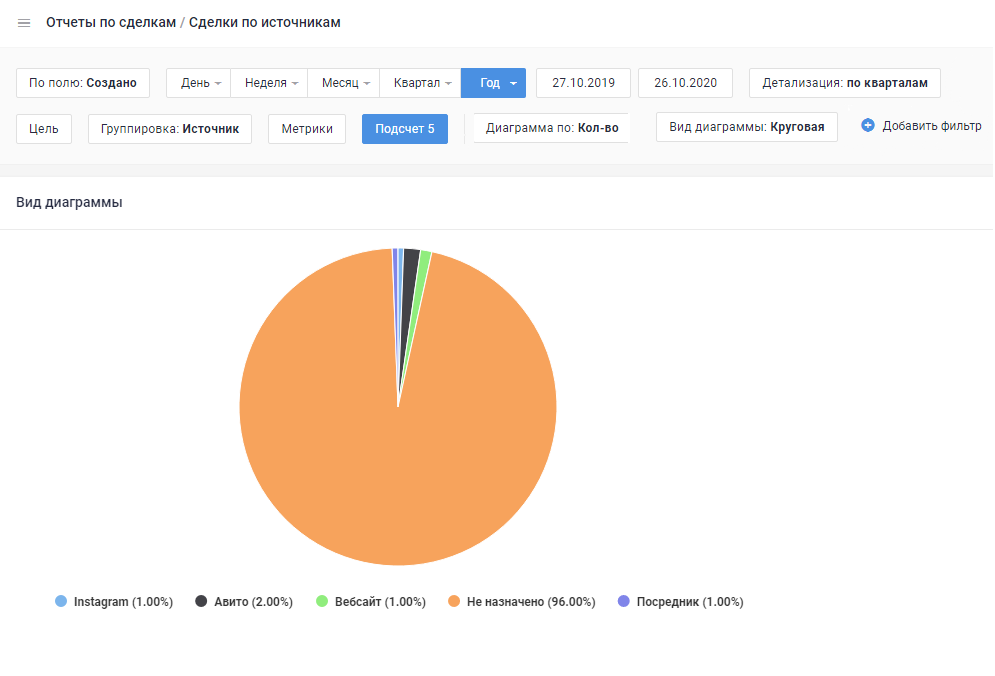Screen dimensions: 995x676
Task: Click the start date field 27.10.2019
Action: [x=583, y=83]
